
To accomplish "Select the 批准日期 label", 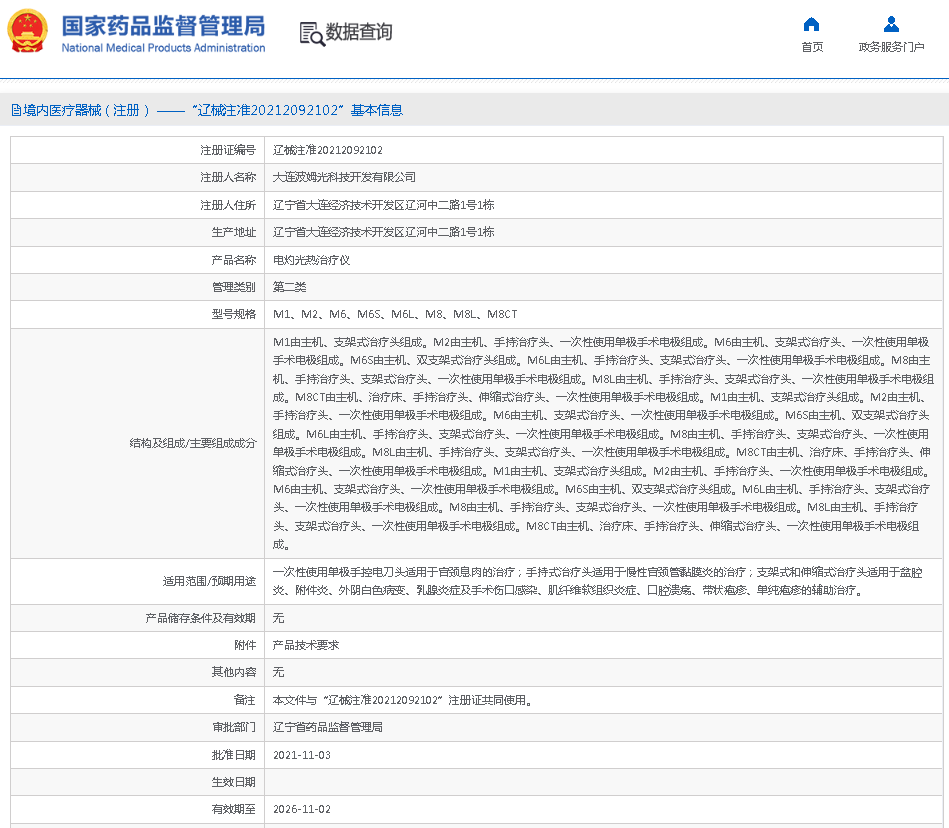I will click(234, 755).
